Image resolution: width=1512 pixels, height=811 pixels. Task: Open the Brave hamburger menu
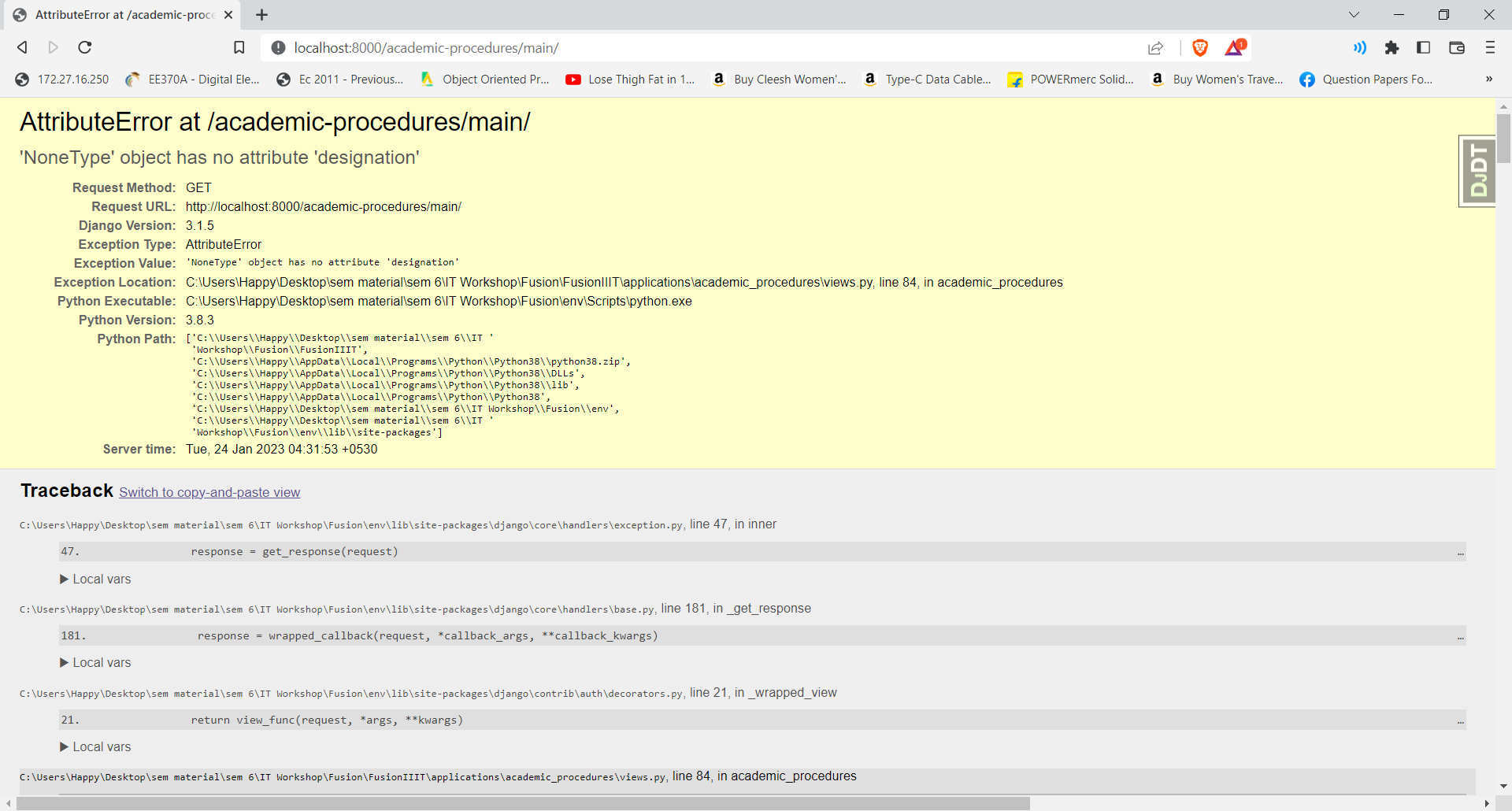pyautogui.click(x=1490, y=48)
